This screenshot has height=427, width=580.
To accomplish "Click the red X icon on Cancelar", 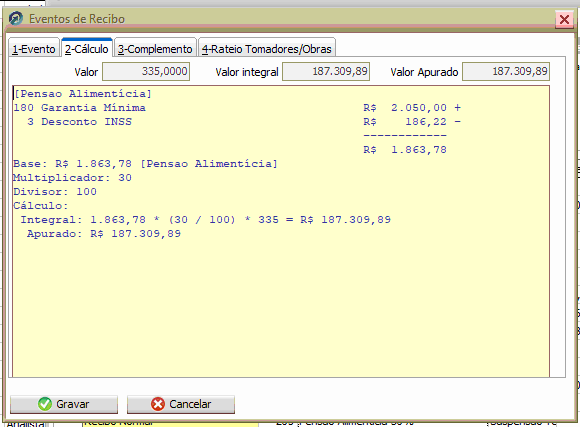I will pyautogui.click(x=158, y=404).
